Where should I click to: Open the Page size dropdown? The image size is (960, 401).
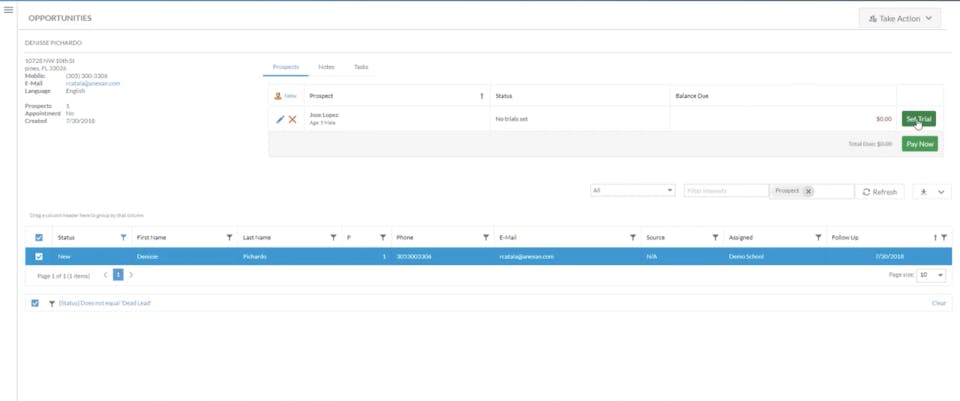(x=931, y=275)
